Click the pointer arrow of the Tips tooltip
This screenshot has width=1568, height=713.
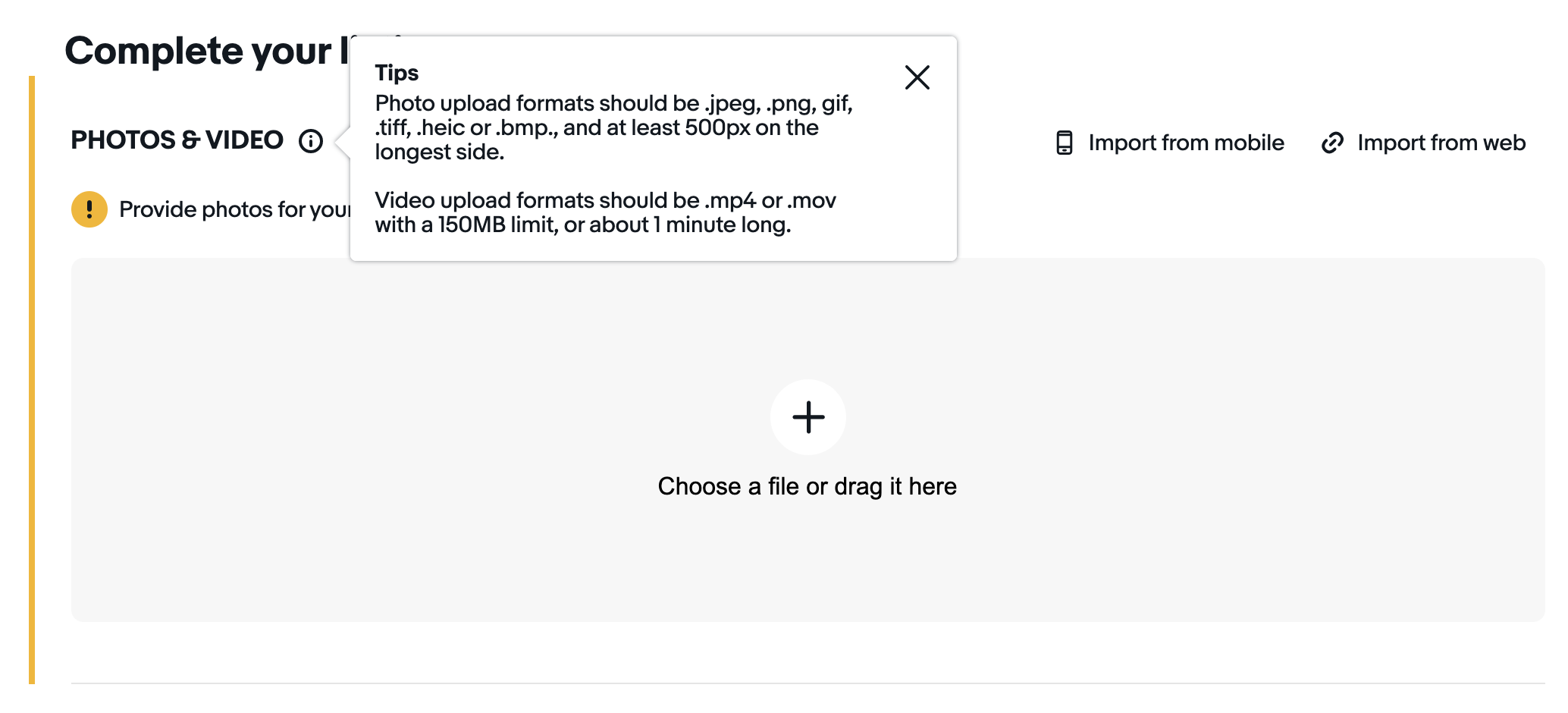pyautogui.click(x=343, y=142)
